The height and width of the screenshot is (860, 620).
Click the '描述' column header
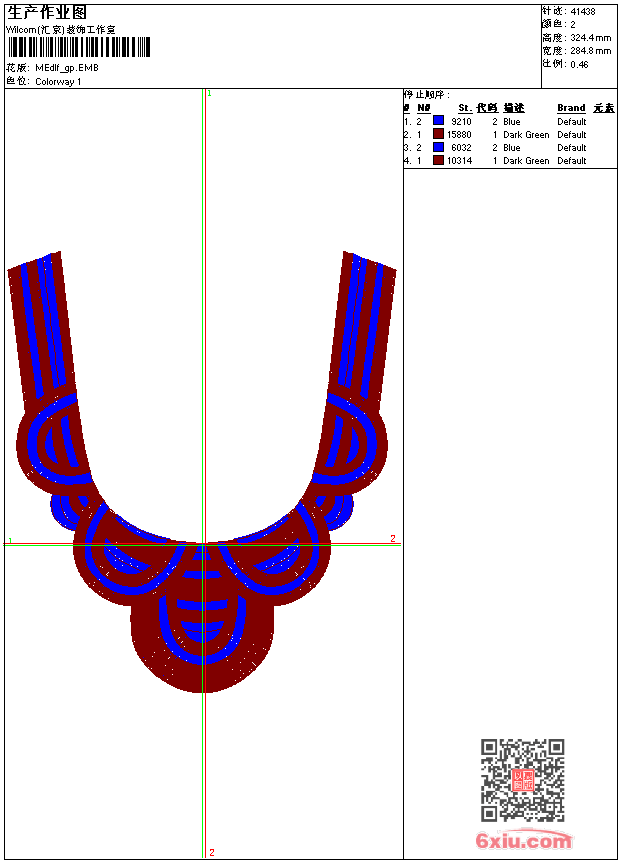tap(514, 108)
